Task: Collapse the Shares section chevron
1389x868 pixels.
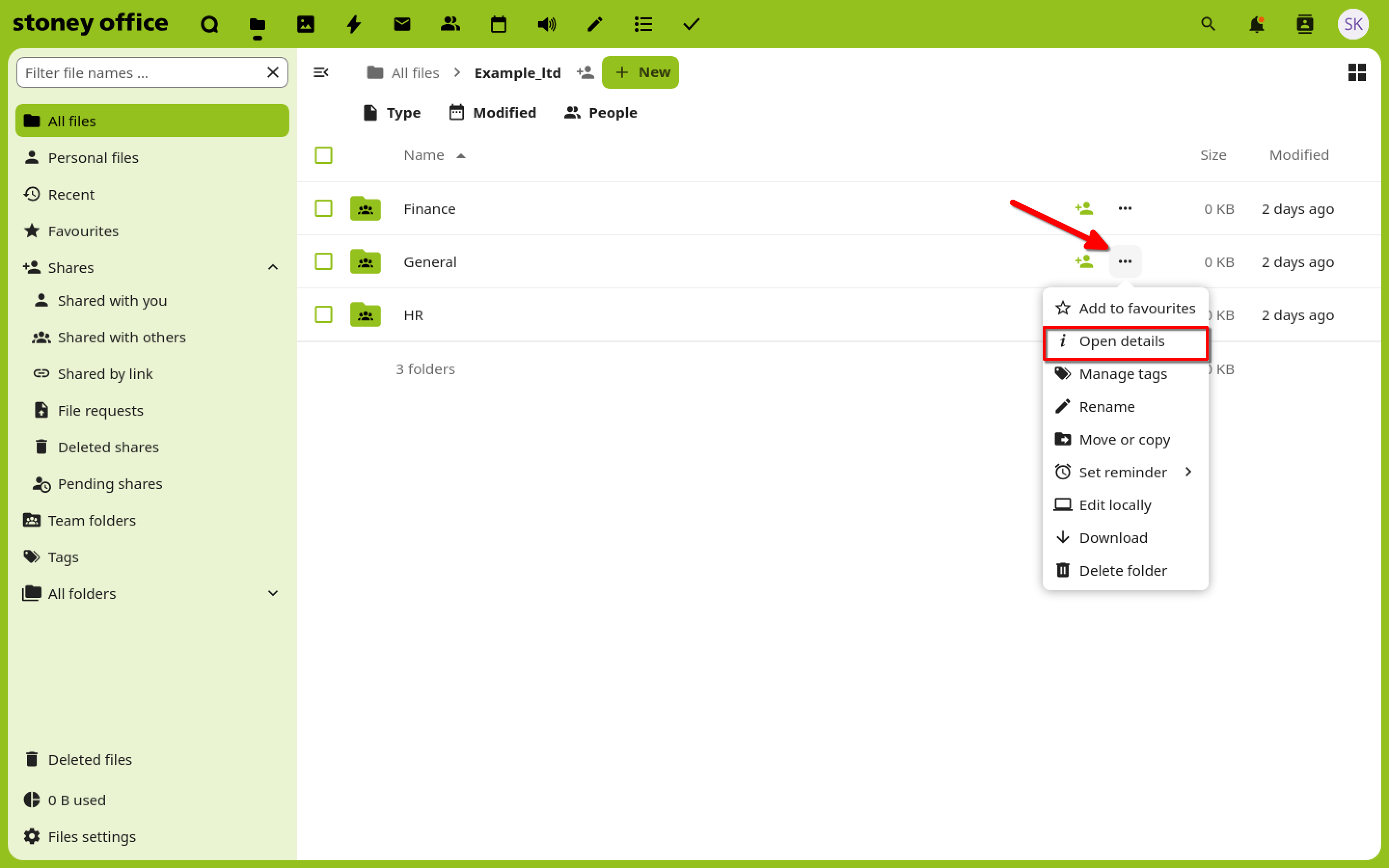Action: 273,268
